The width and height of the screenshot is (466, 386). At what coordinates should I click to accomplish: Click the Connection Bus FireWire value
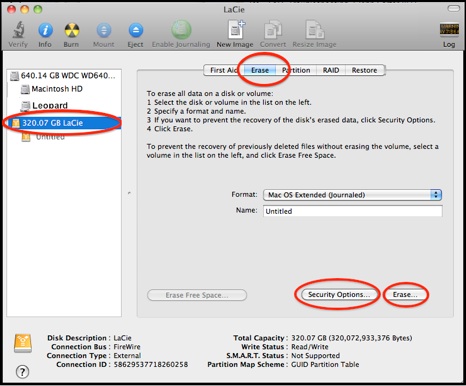pos(127,347)
